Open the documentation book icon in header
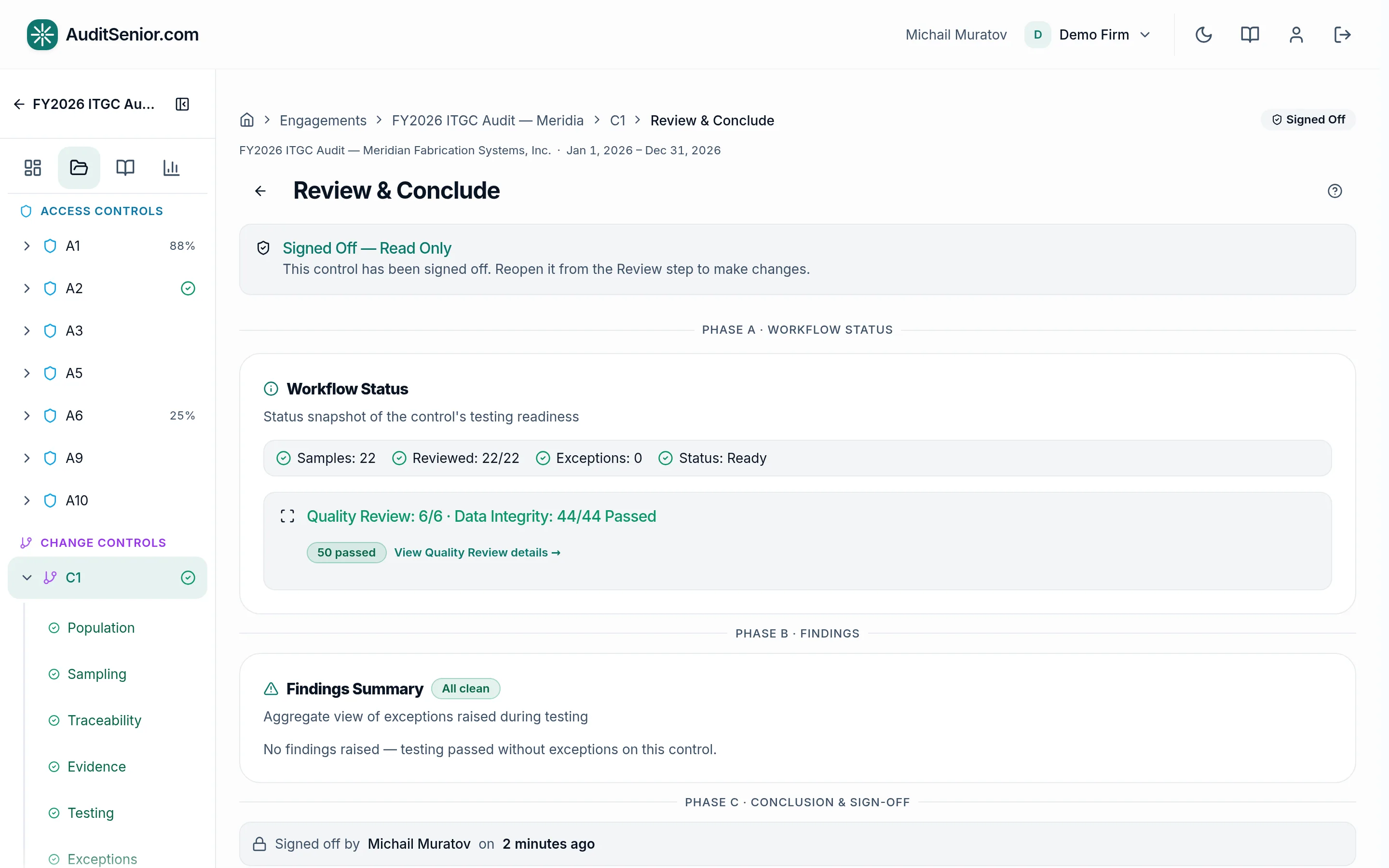Viewport: 1389px width, 868px height. (1250, 34)
